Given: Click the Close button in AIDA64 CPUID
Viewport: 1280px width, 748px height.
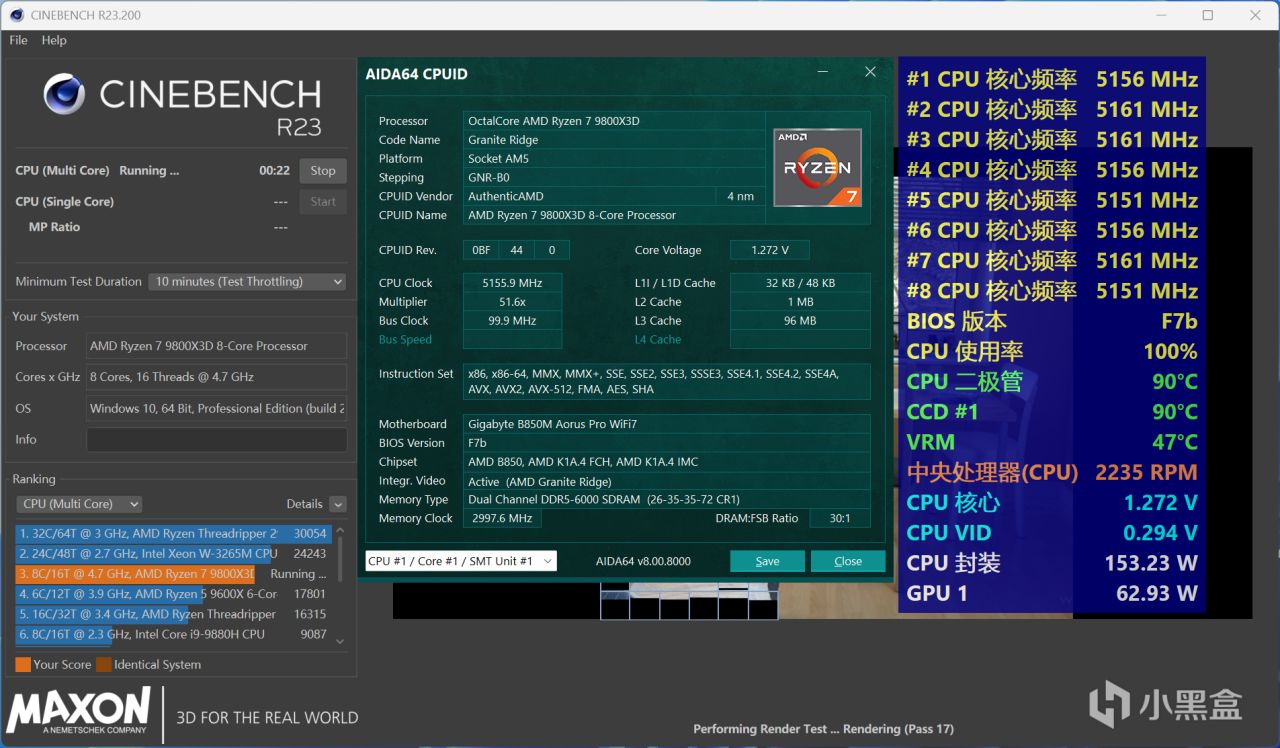Looking at the screenshot, I should [847, 561].
